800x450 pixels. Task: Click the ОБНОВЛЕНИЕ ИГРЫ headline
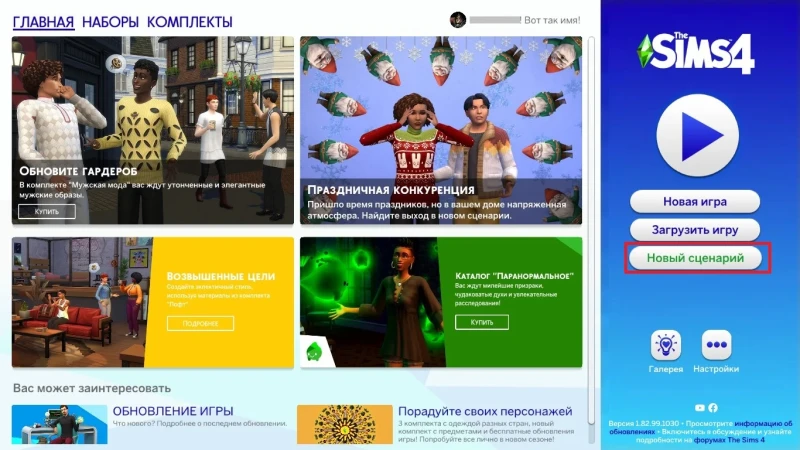coord(173,411)
